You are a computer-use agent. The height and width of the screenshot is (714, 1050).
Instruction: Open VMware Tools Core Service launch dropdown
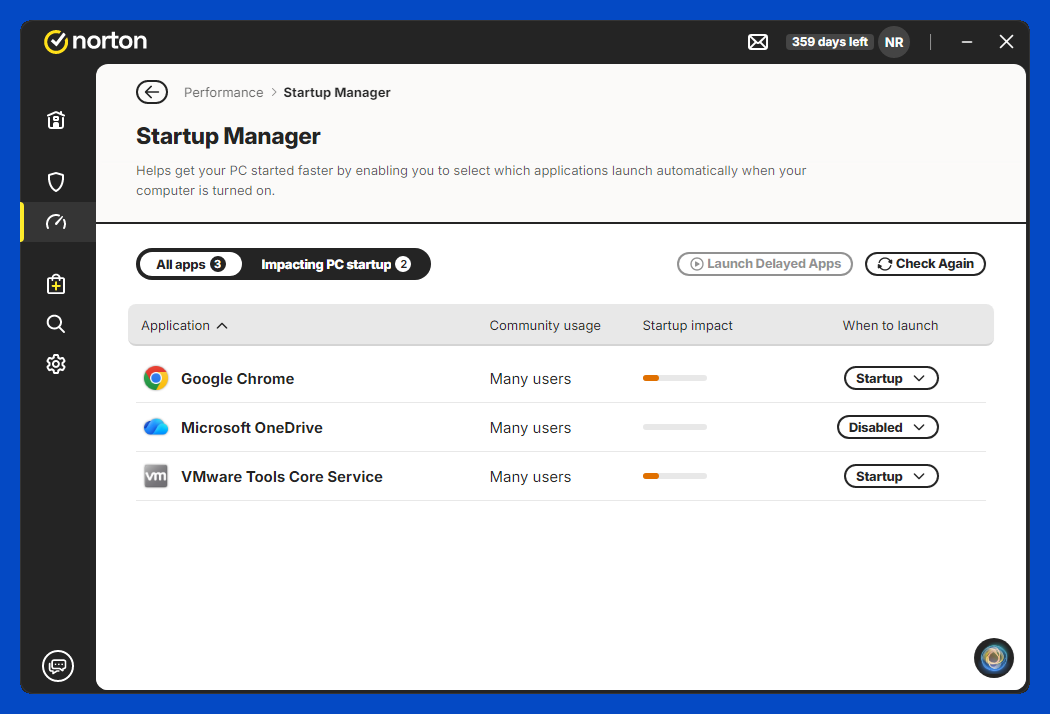(891, 476)
